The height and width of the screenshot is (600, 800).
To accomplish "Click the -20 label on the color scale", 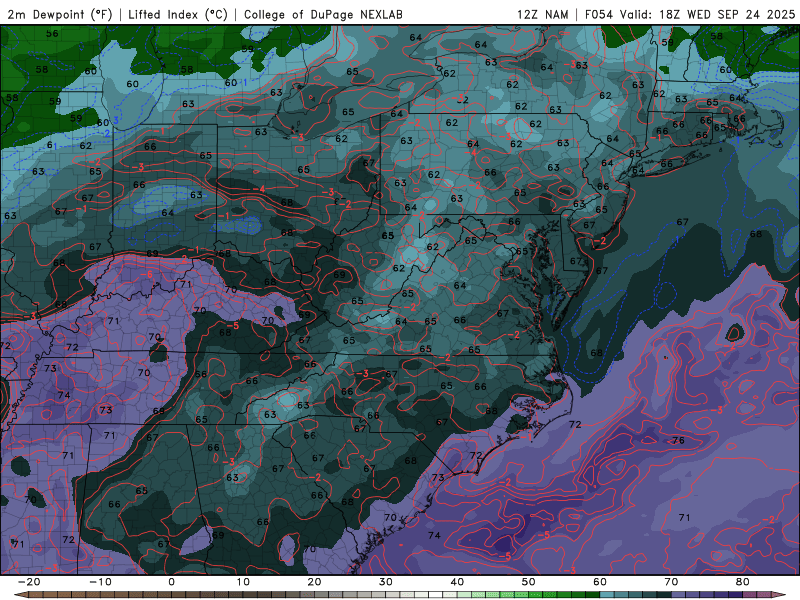I will click(x=29, y=582).
